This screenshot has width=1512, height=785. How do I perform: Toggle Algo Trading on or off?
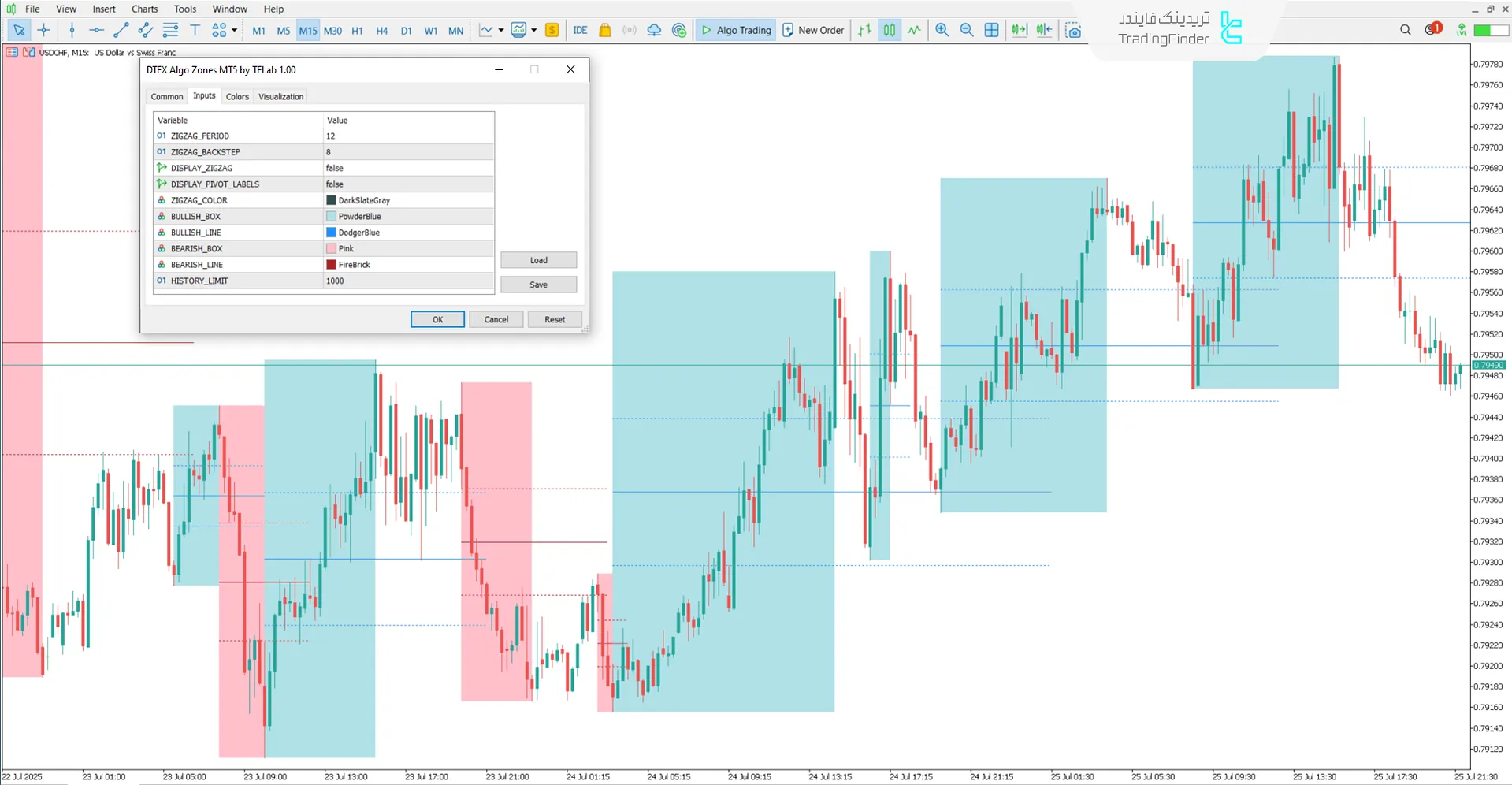(x=736, y=30)
